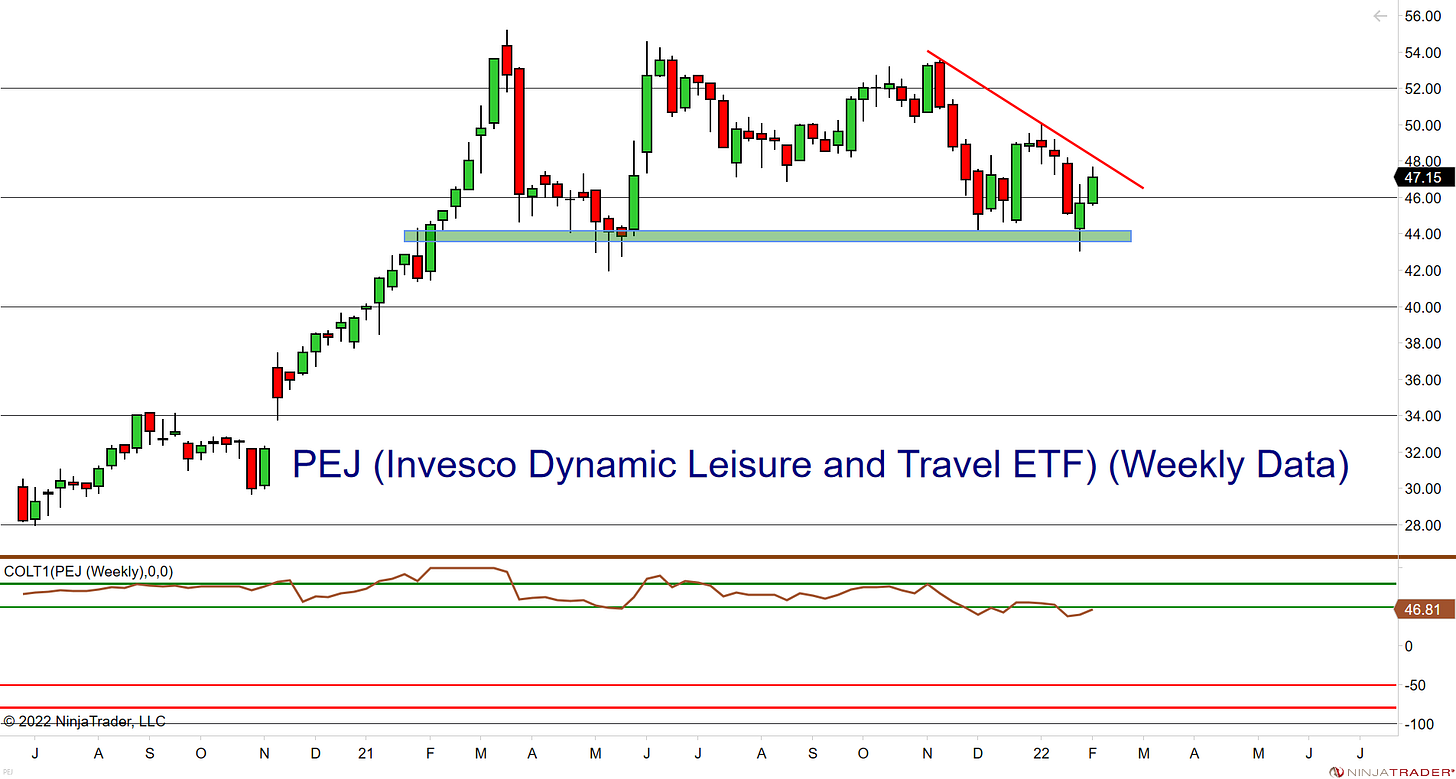Click the -50 indicator axis label
This screenshot has height=779, width=1456.
pos(1413,686)
